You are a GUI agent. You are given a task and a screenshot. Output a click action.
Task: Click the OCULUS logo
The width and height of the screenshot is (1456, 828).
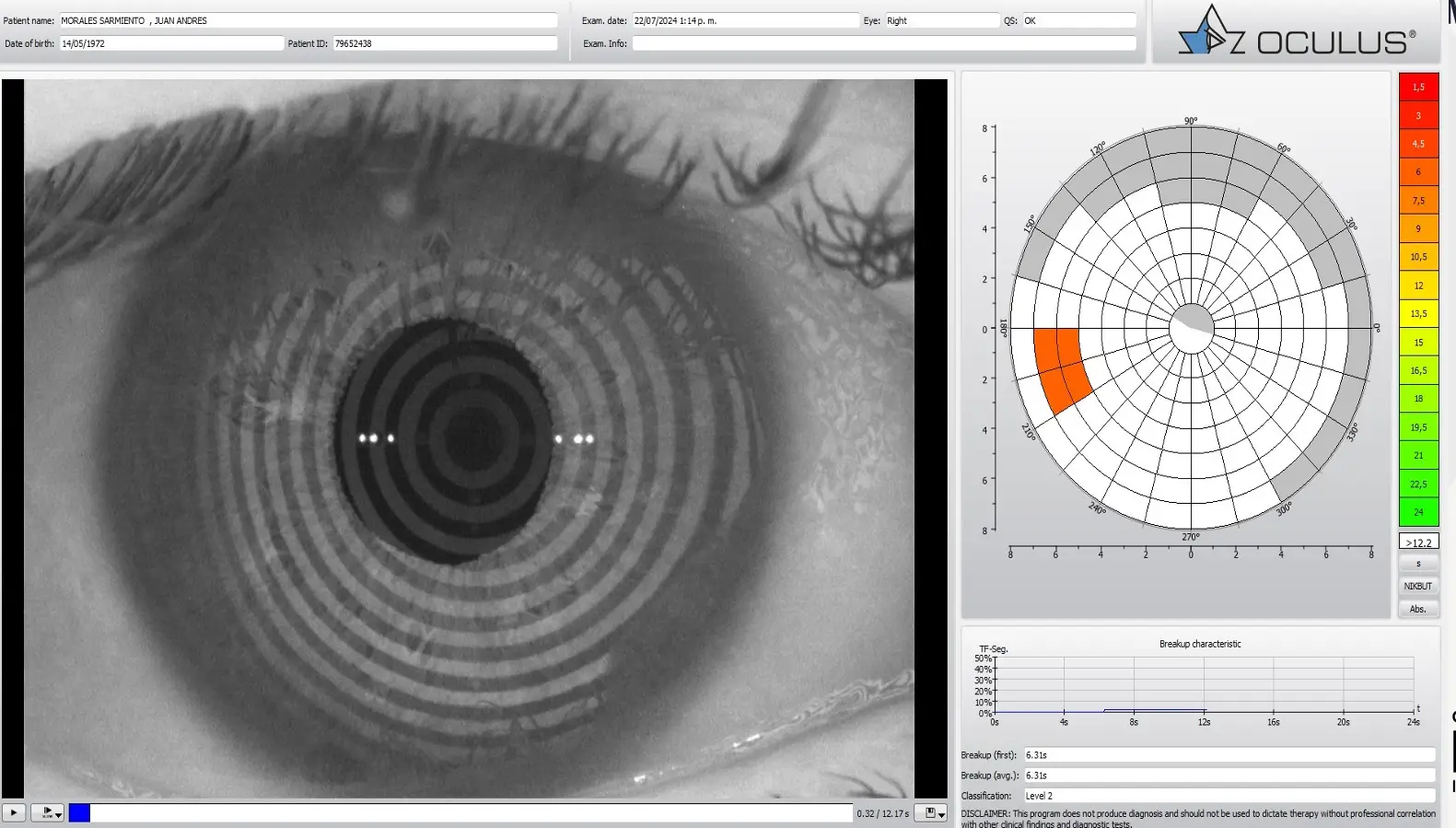click(x=1296, y=33)
